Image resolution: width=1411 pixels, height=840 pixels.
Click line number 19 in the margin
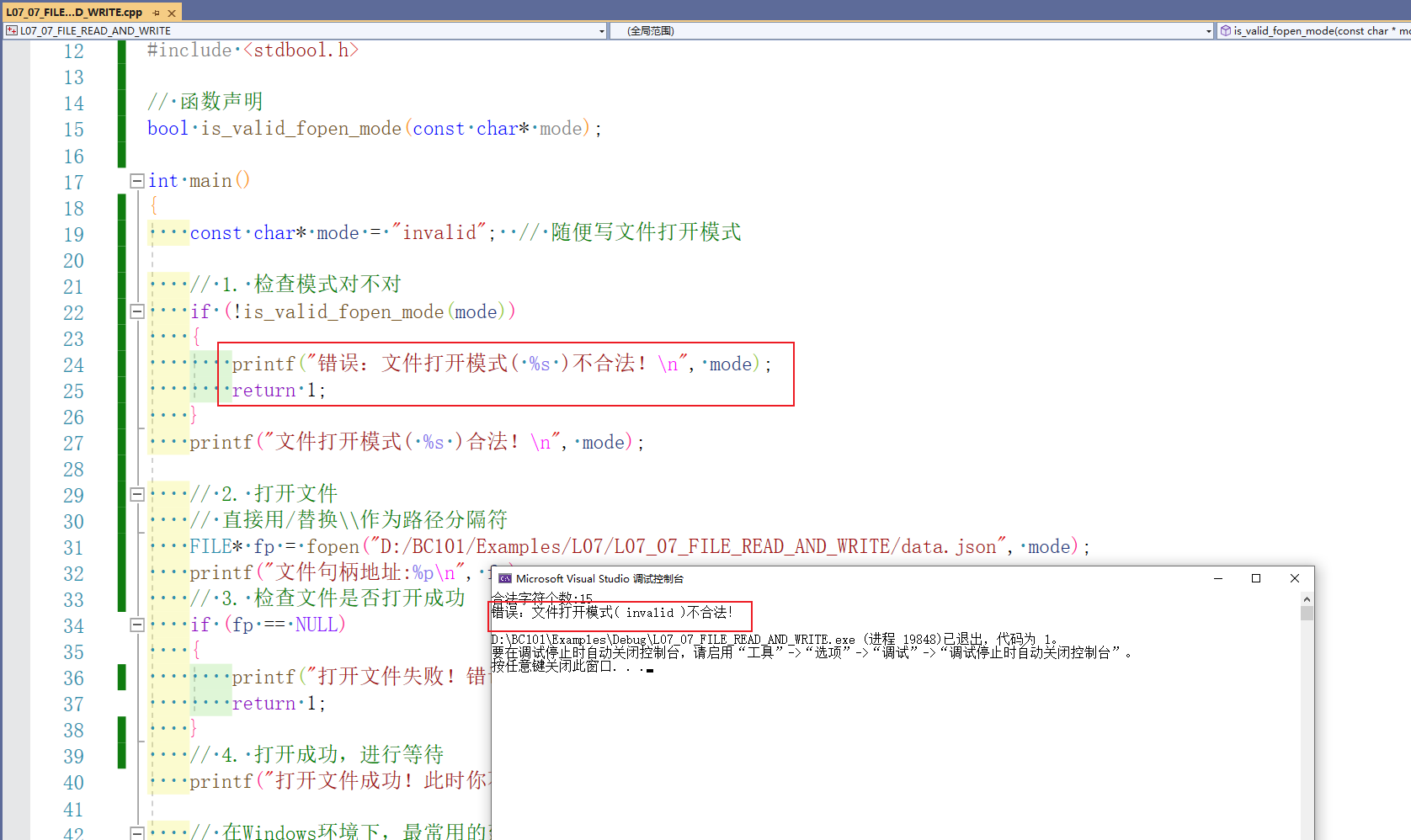[73, 234]
